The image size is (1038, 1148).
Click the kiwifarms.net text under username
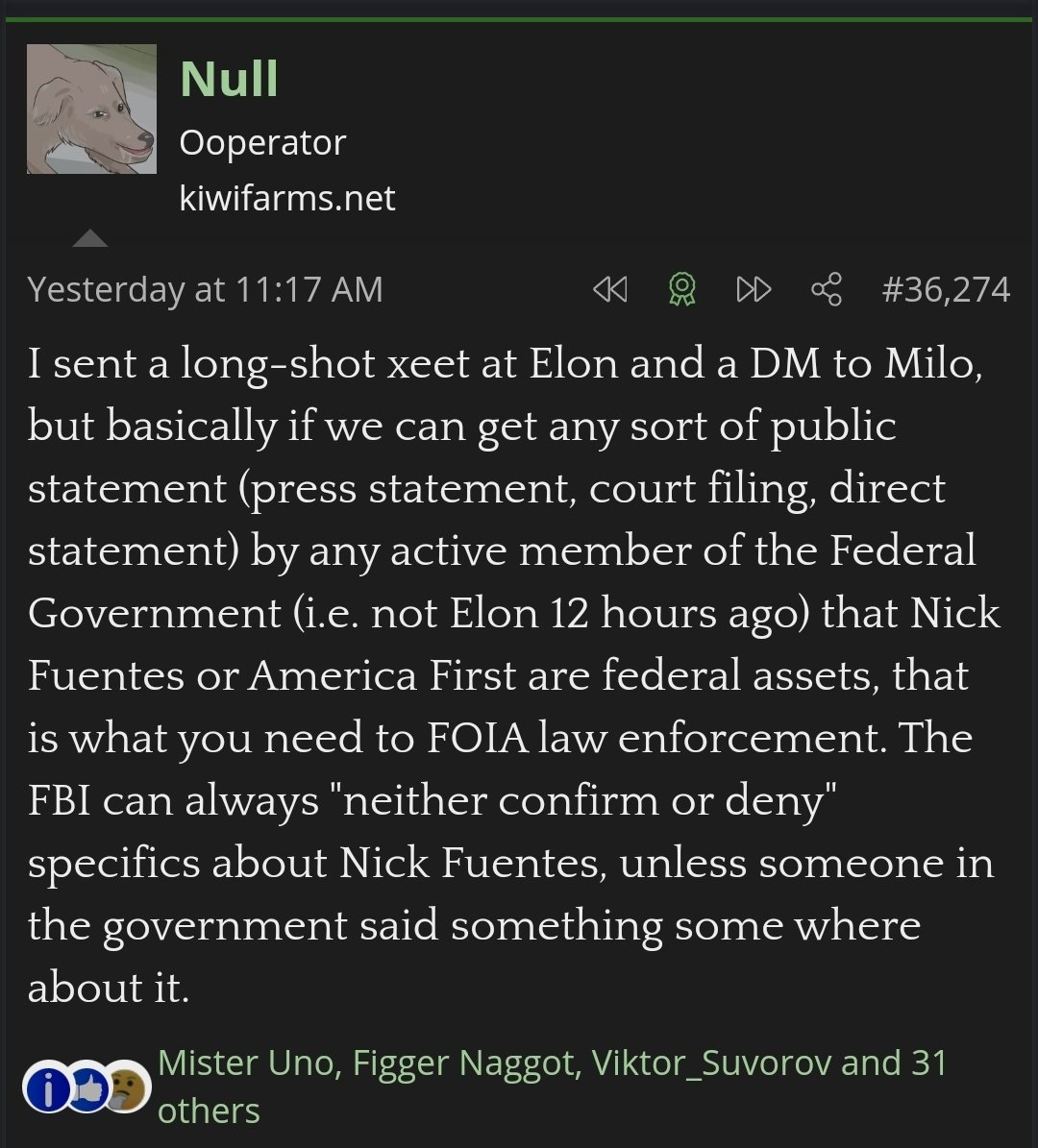[x=287, y=198]
